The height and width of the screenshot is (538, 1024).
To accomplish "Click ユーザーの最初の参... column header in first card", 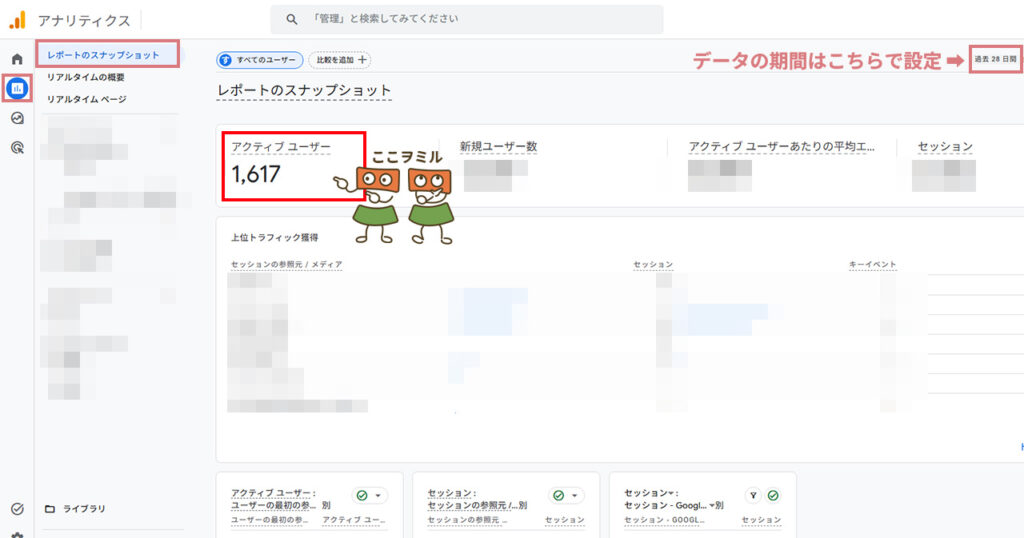I will point(270,520).
